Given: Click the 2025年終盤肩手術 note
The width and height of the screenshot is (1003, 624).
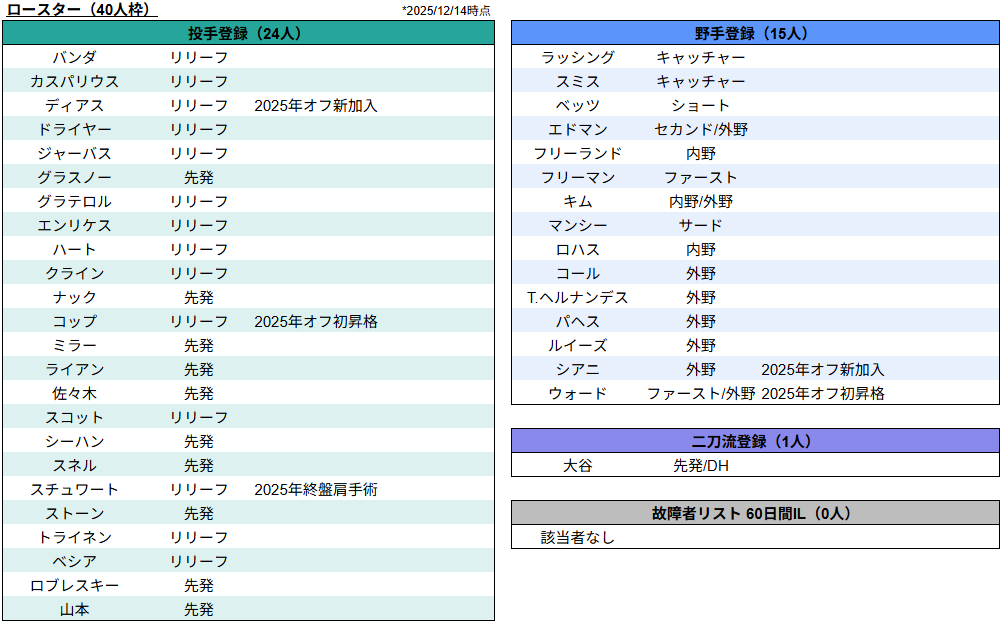Looking at the screenshot, I should click(316, 489).
